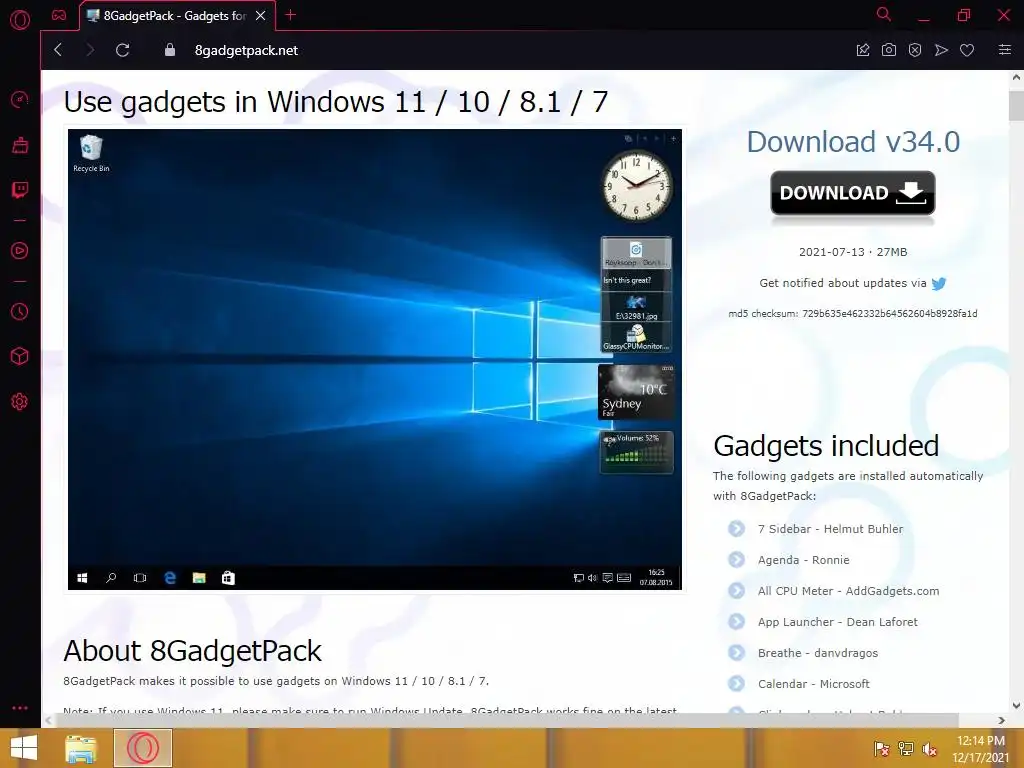The width and height of the screenshot is (1024, 768).
Task: Open GX Cleaner icon in sidebar
Action: (x=20, y=145)
